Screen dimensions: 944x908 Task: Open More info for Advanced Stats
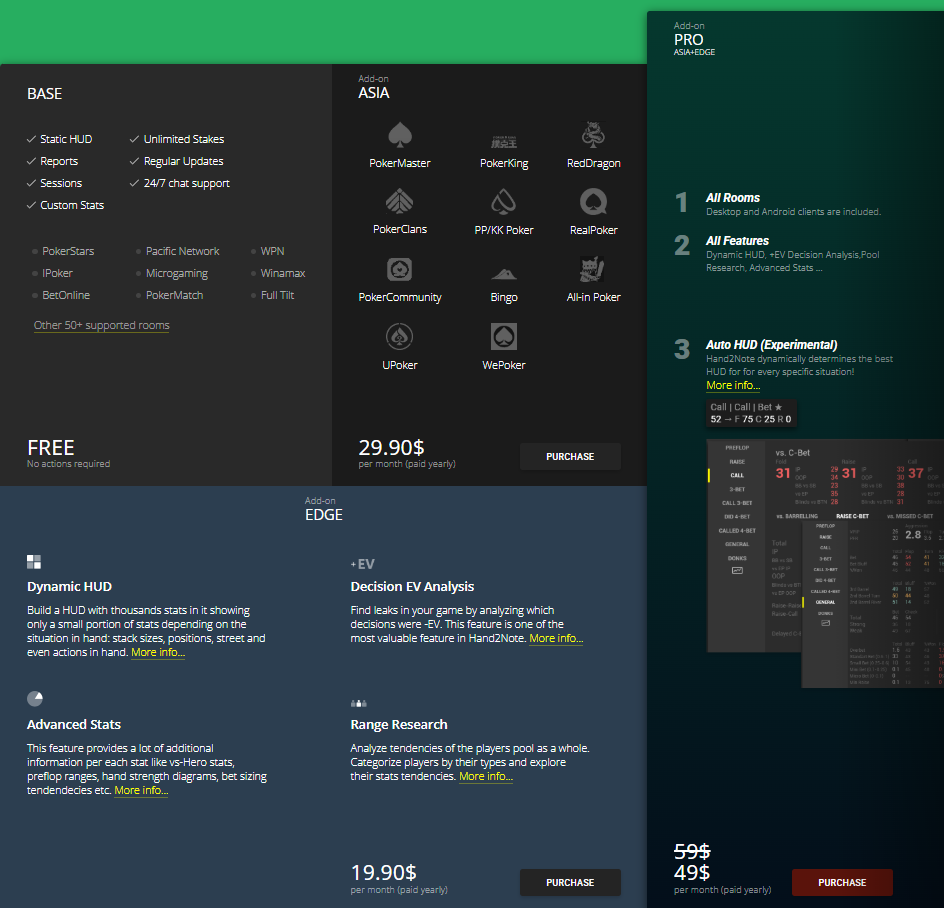(x=141, y=790)
